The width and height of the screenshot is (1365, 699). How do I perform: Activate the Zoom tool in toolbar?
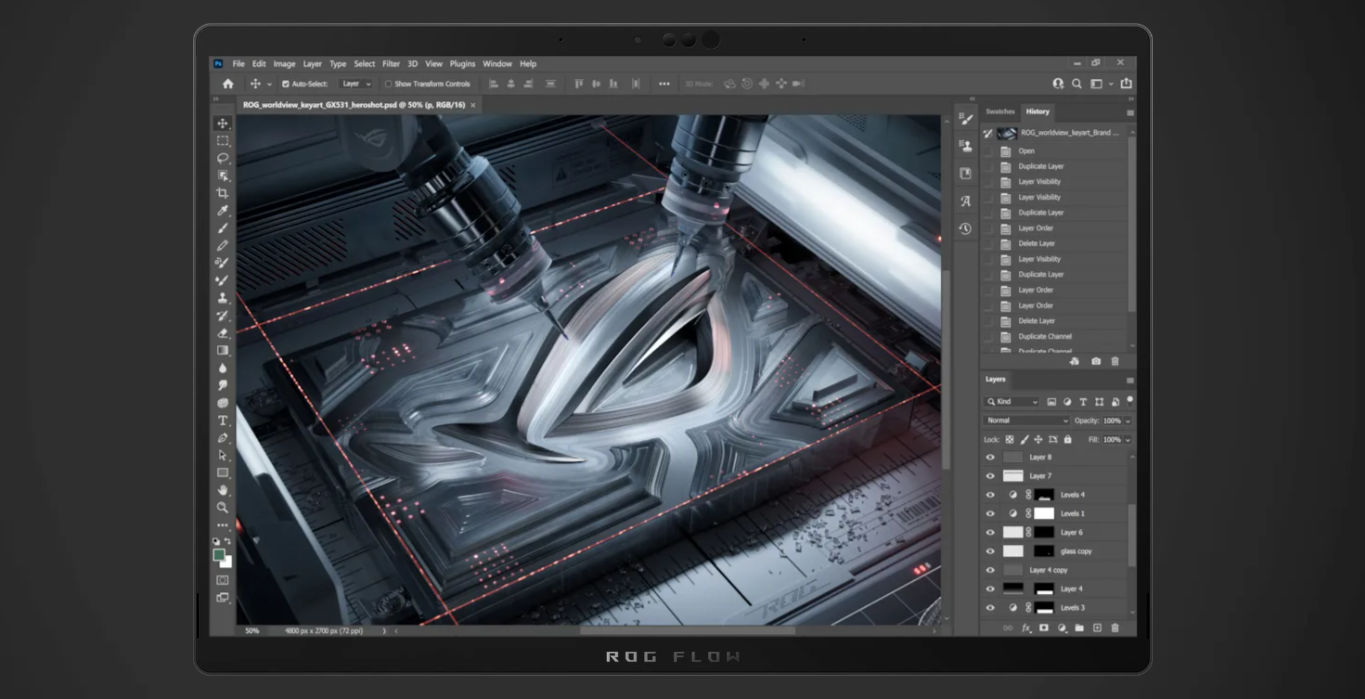point(222,507)
